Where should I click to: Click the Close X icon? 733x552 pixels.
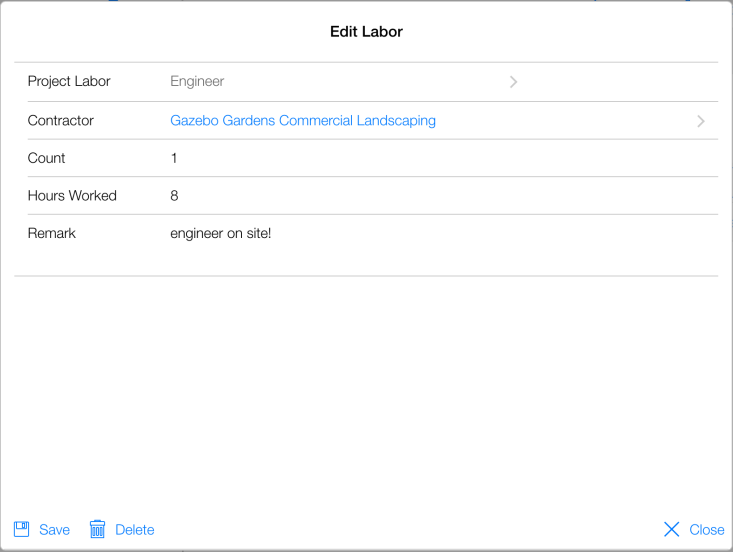tap(672, 529)
